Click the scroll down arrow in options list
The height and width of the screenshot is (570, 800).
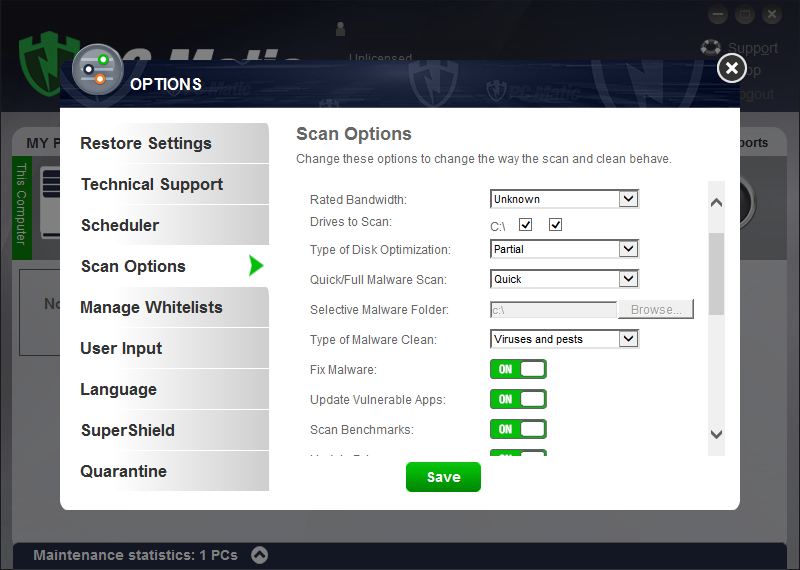[716, 434]
